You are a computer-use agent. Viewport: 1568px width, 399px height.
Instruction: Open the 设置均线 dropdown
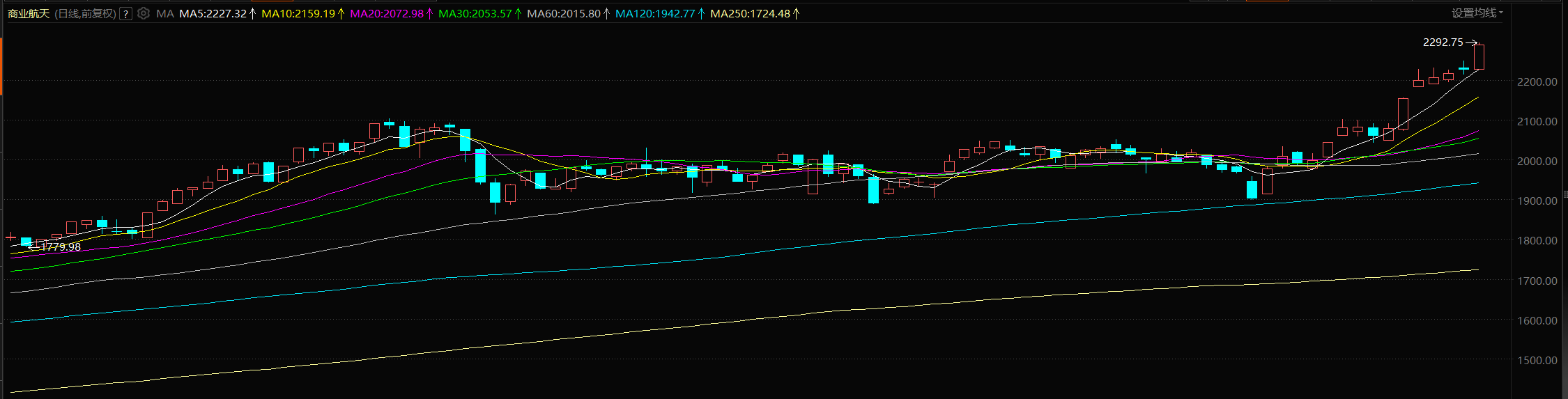(x=1477, y=13)
